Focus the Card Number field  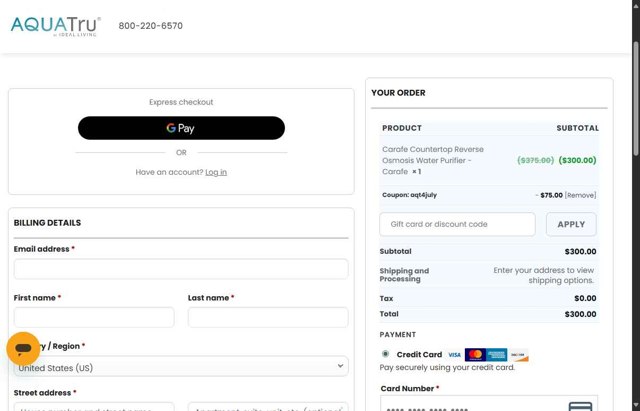489,403
